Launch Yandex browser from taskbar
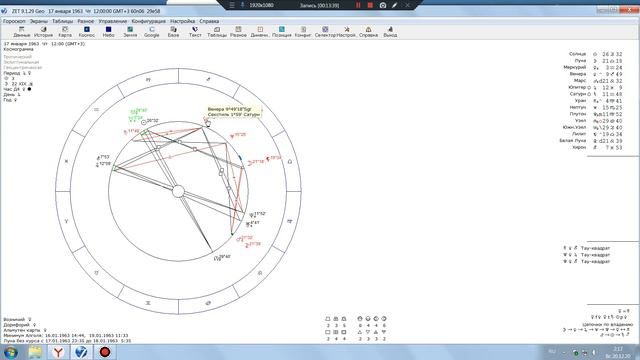 click(x=58, y=352)
